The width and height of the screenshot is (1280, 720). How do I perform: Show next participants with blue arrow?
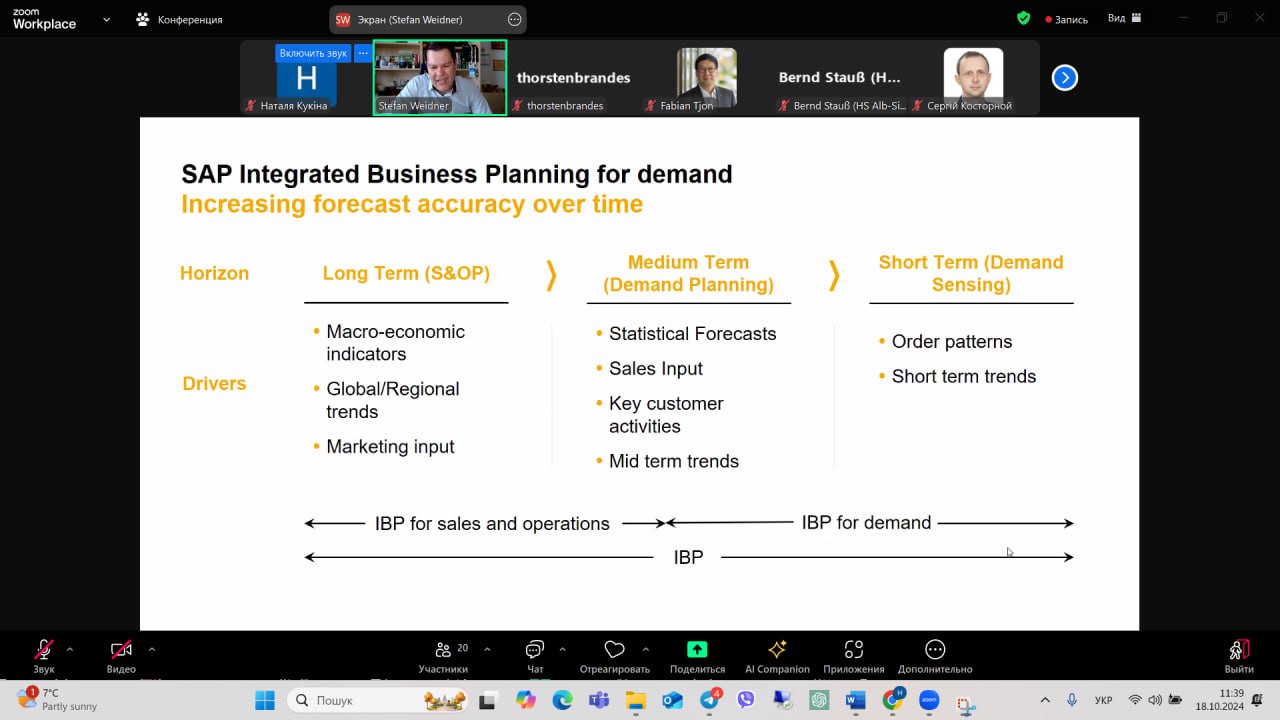pos(1065,77)
